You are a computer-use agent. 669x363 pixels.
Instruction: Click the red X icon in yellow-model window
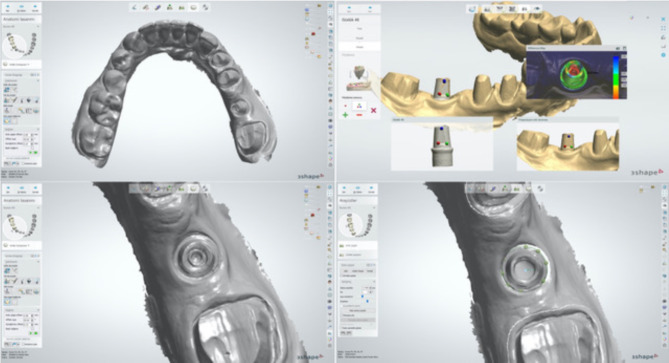(373, 110)
